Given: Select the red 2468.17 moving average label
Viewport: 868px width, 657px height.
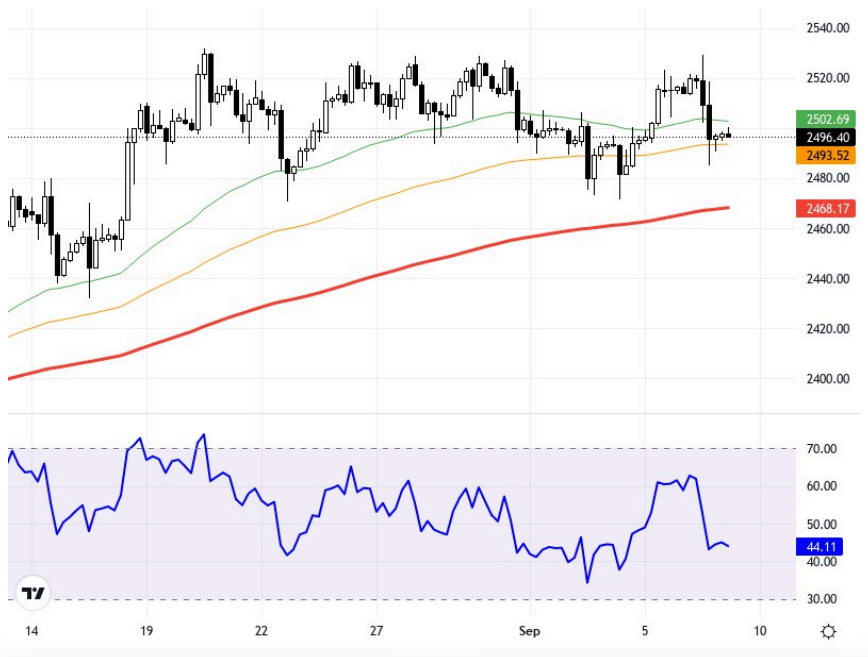Looking at the screenshot, I should click(826, 209).
